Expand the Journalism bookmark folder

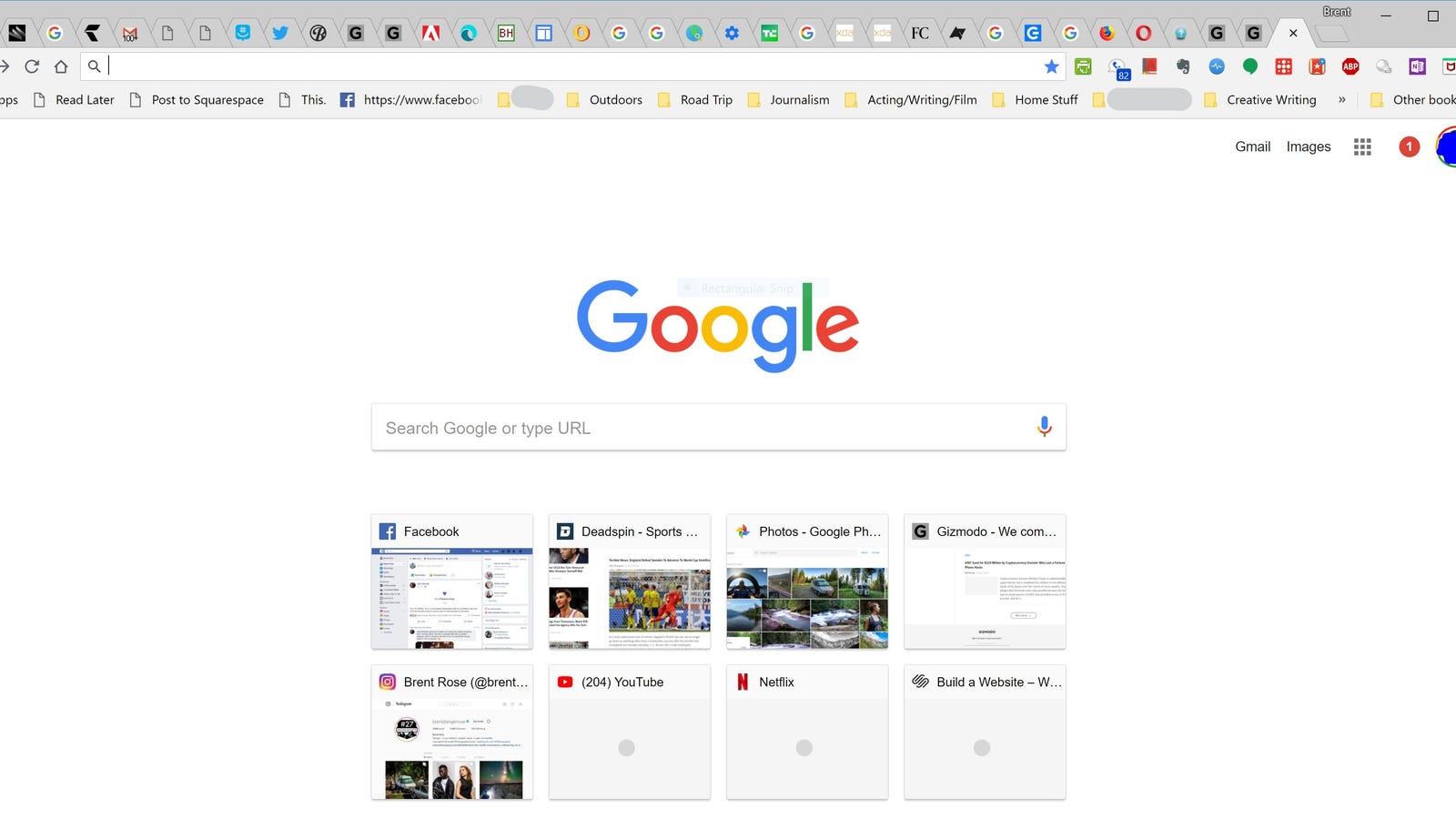pyautogui.click(x=788, y=100)
